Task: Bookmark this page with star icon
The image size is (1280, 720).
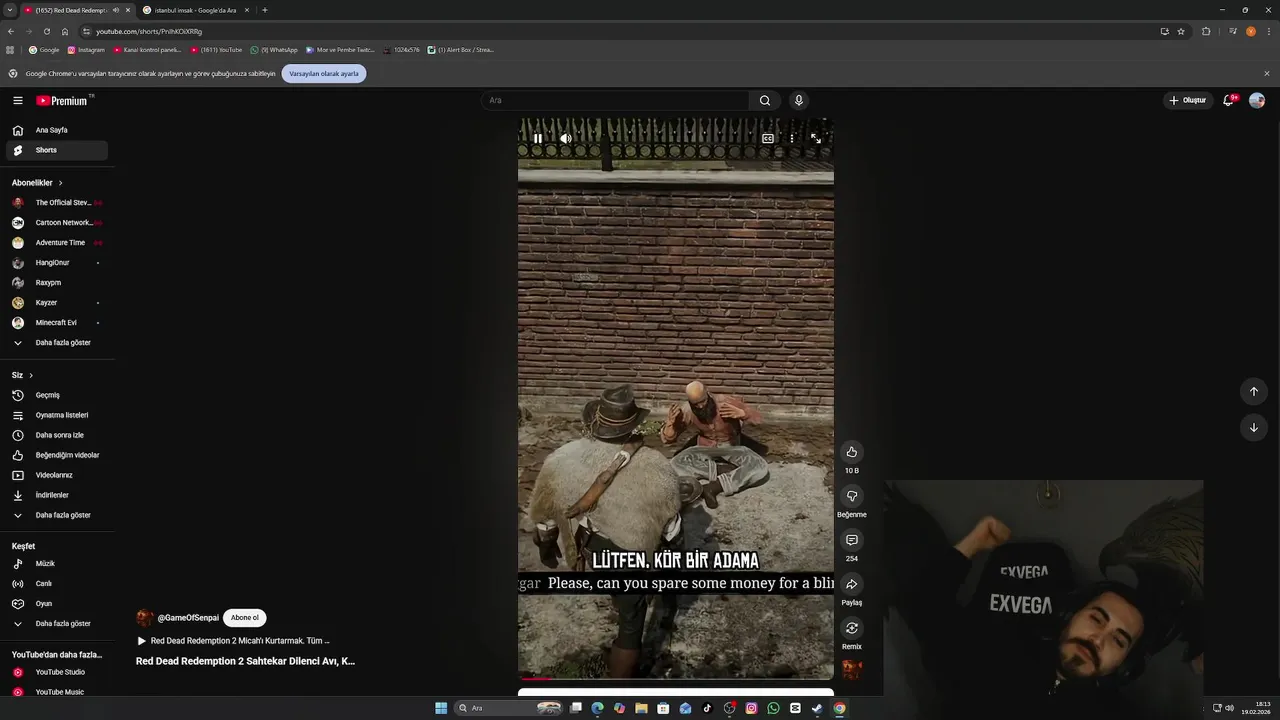Action: [x=1181, y=31]
